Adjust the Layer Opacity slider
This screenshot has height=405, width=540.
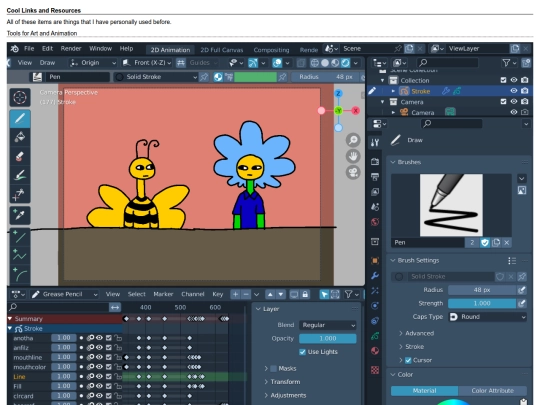click(328, 339)
